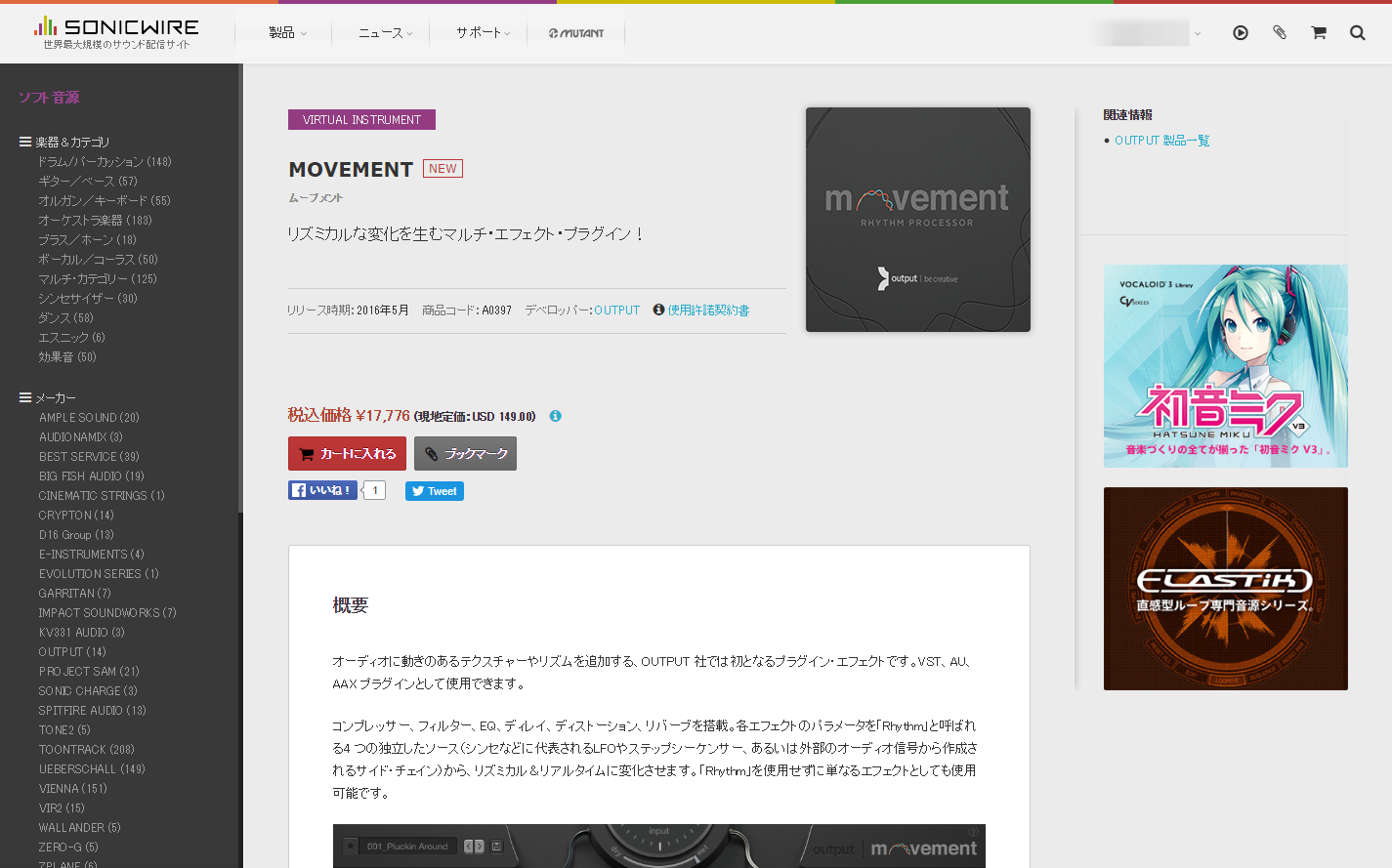Open the ELASTIK loop series banner
Viewport: 1392px width, 868px height.
click(1226, 589)
